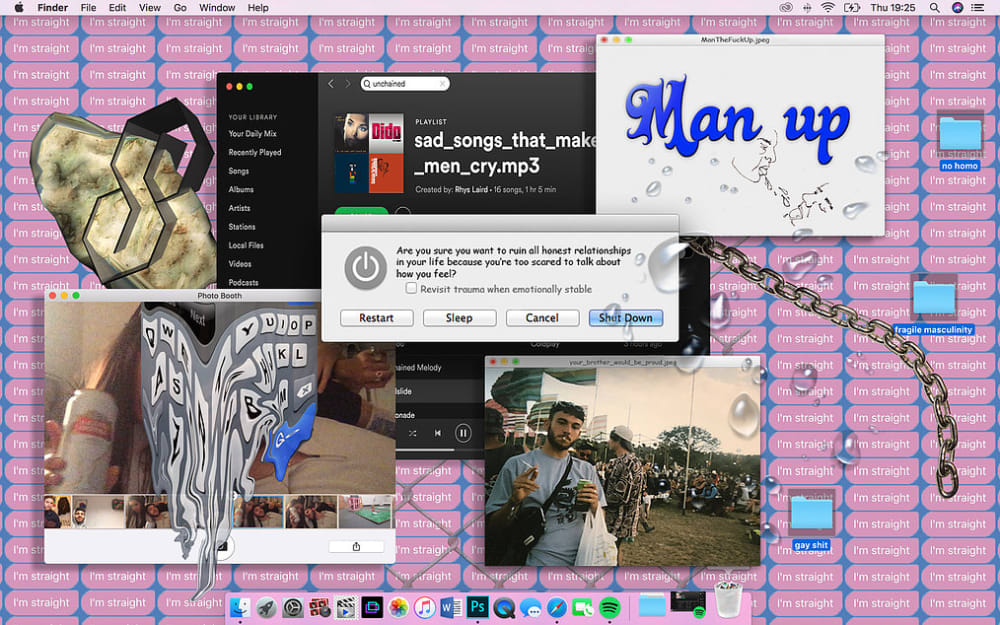Select the 'fragile masculinity' desktop folder
Screen dimensions: 1000x625
(x=934, y=306)
